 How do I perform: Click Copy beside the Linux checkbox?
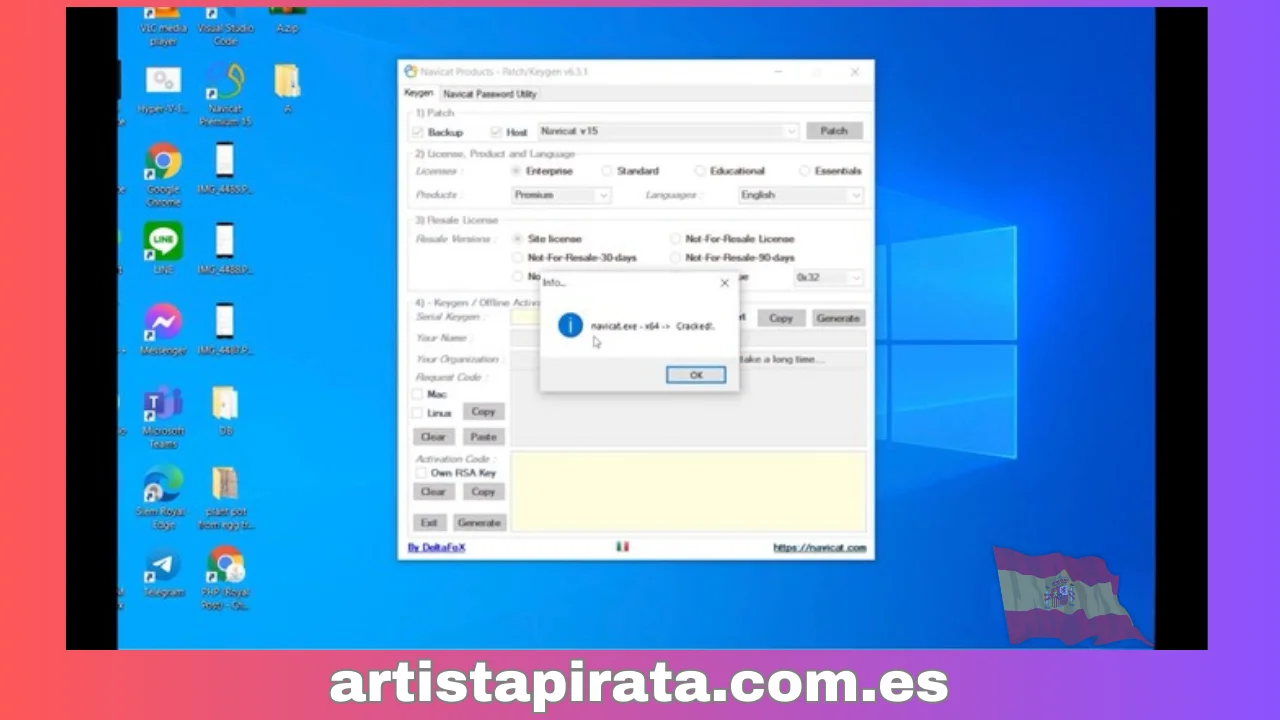pos(483,412)
